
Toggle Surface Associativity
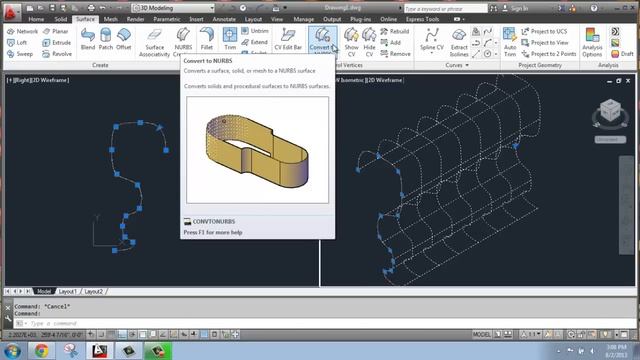click(x=154, y=42)
